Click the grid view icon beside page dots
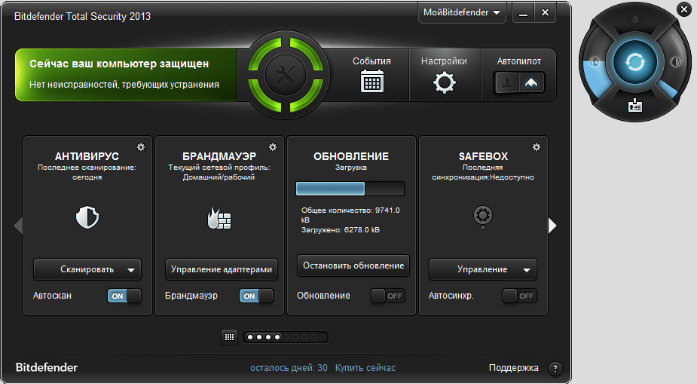Viewport: 697px width, 384px height. 229,337
